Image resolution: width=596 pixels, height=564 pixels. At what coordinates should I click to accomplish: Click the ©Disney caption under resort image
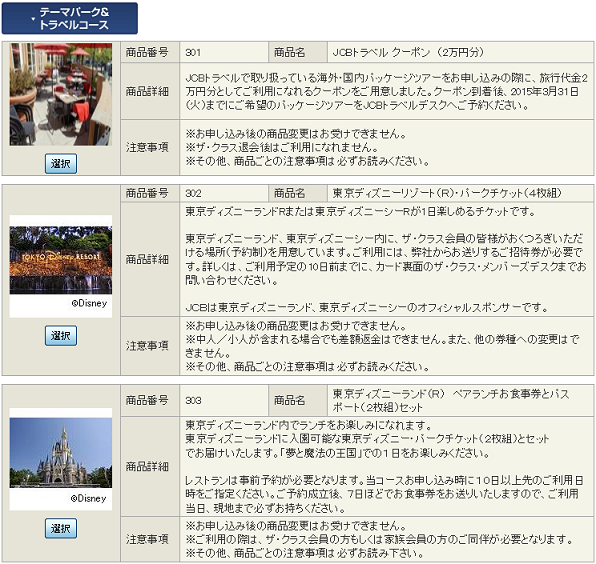coord(89,303)
